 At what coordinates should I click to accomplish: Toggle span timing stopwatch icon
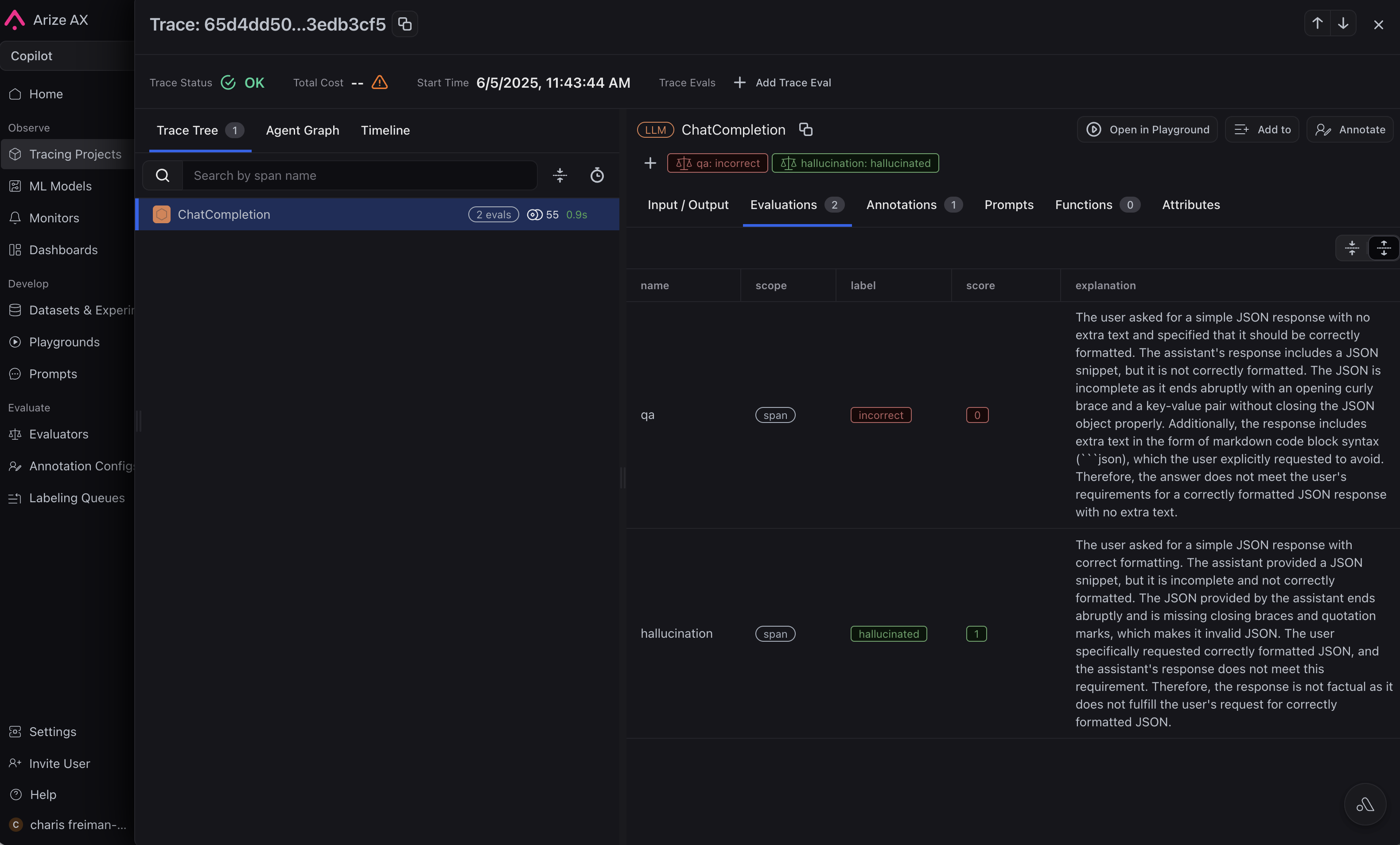597,175
